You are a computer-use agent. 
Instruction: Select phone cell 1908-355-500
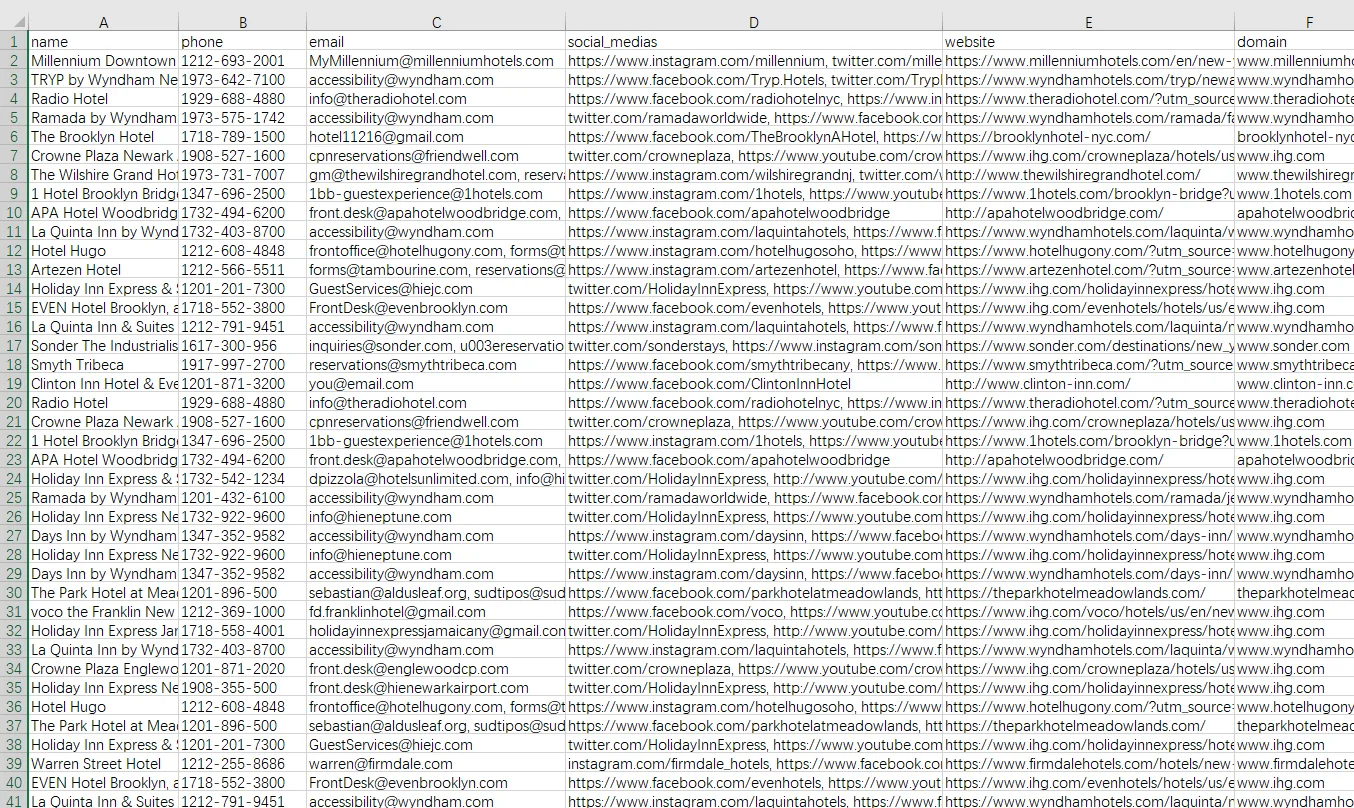[243, 688]
